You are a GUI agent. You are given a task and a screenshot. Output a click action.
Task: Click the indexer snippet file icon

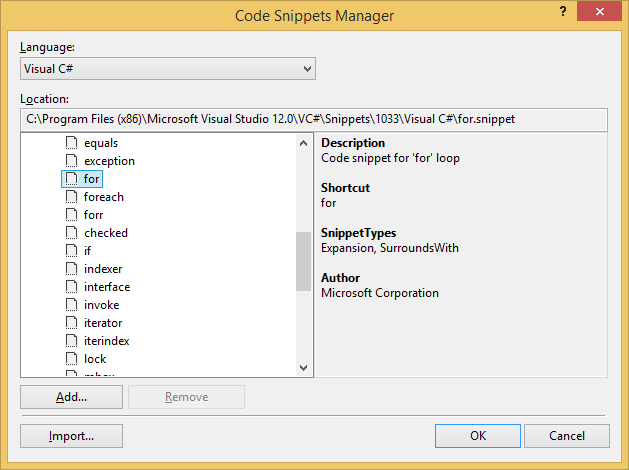pos(71,269)
